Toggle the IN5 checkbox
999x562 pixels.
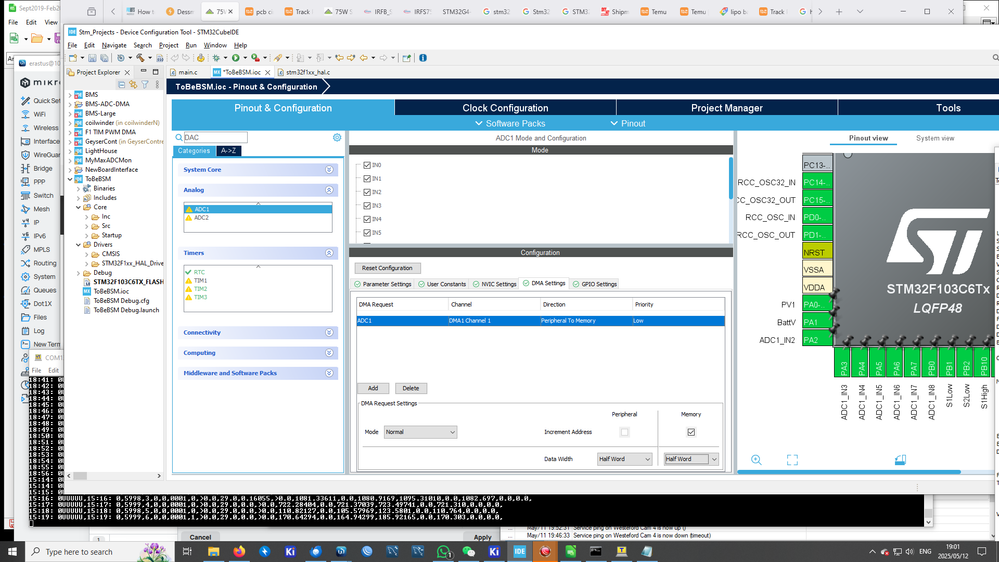(x=367, y=233)
